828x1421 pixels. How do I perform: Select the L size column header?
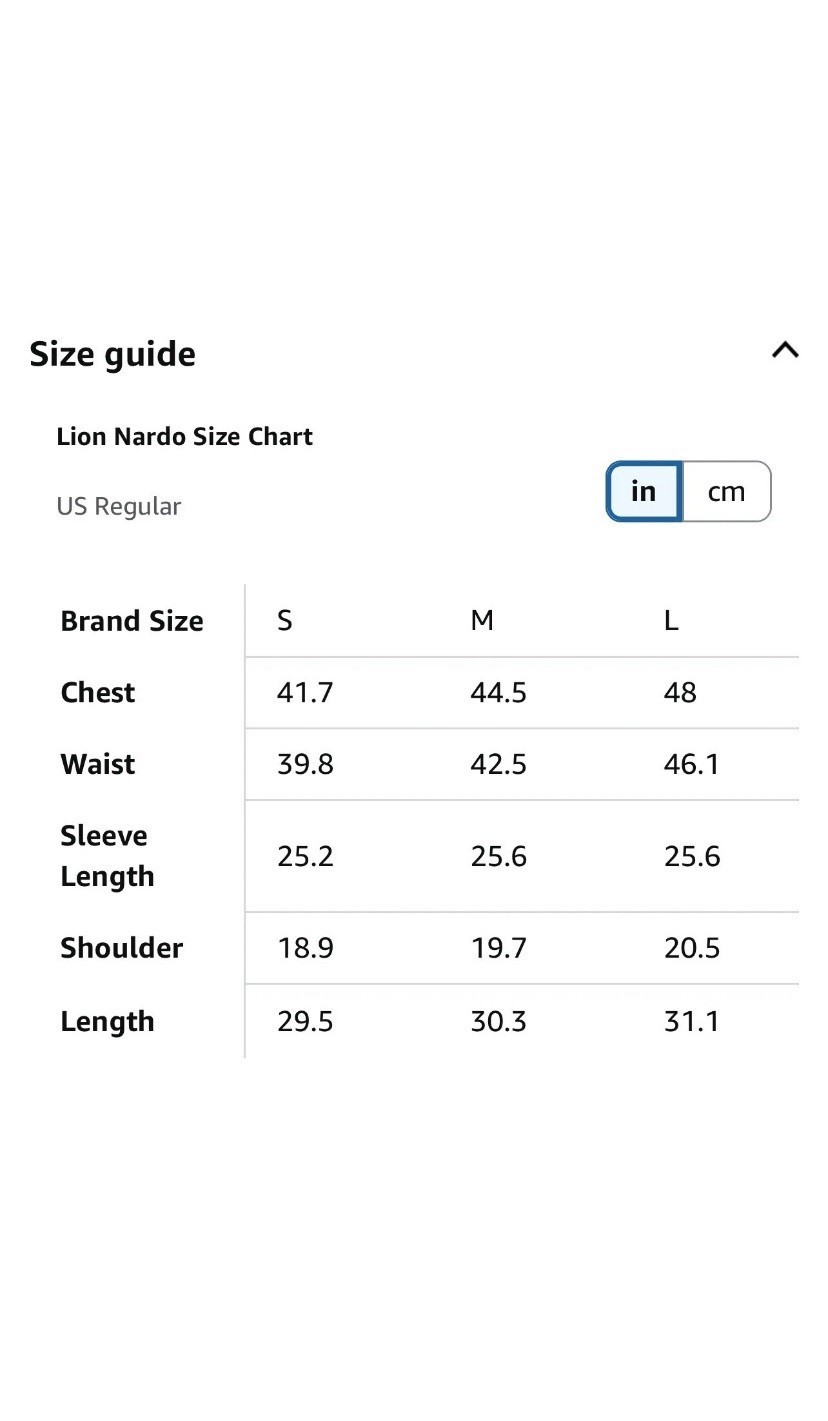[671, 621]
